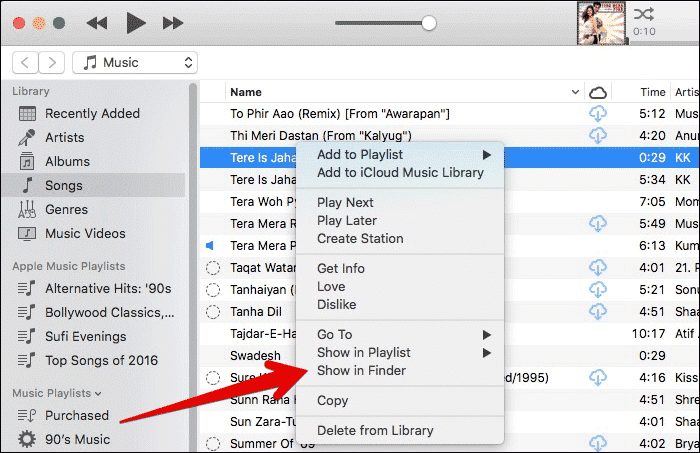
Task: Open Top Songs of 2016 playlist
Action: click(x=101, y=360)
